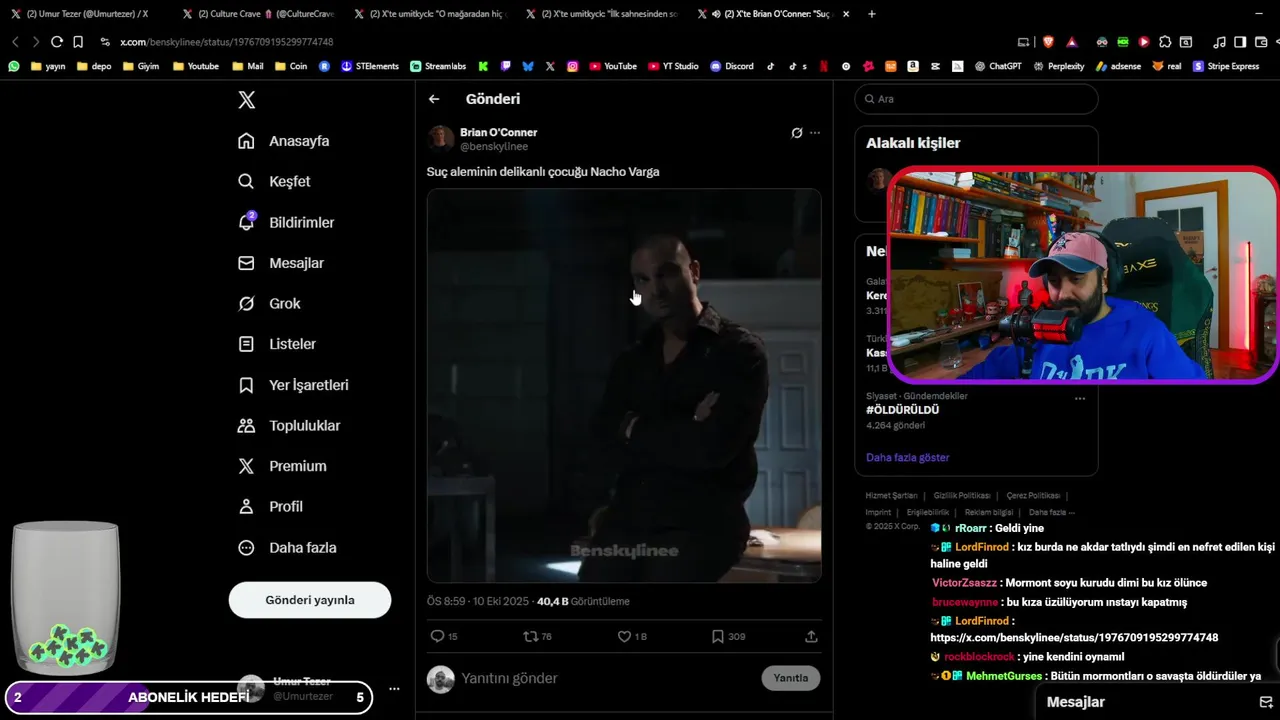
Task: Click the Grok icon on the post
Action: click(x=797, y=133)
